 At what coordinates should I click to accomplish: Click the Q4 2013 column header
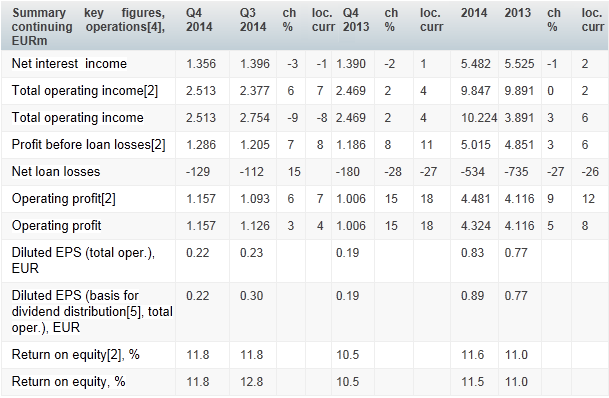click(356, 20)
